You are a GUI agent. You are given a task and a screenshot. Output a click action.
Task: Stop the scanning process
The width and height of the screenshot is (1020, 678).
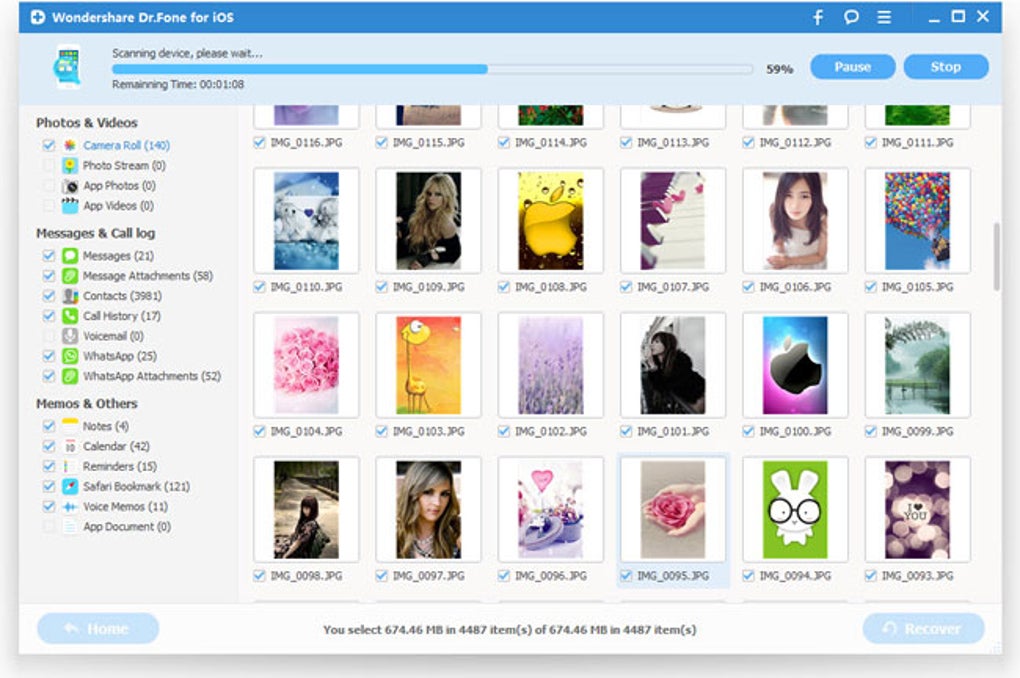click(x=944, y=66)
